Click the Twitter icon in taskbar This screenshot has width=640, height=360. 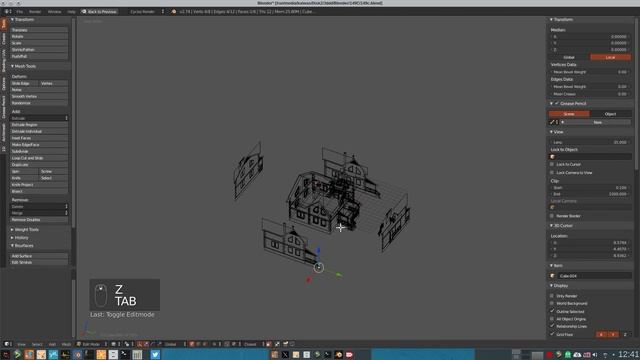tap(155, 355)
